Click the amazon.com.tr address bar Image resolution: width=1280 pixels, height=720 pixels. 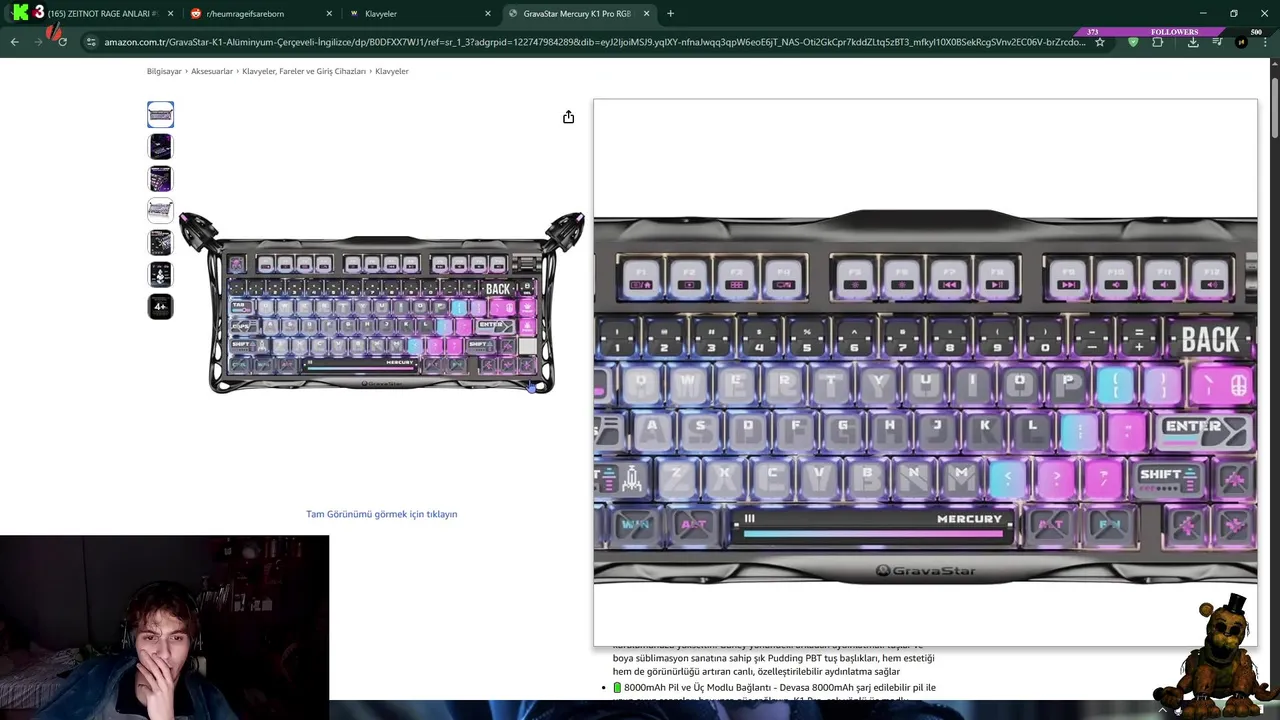click(594, 42)
